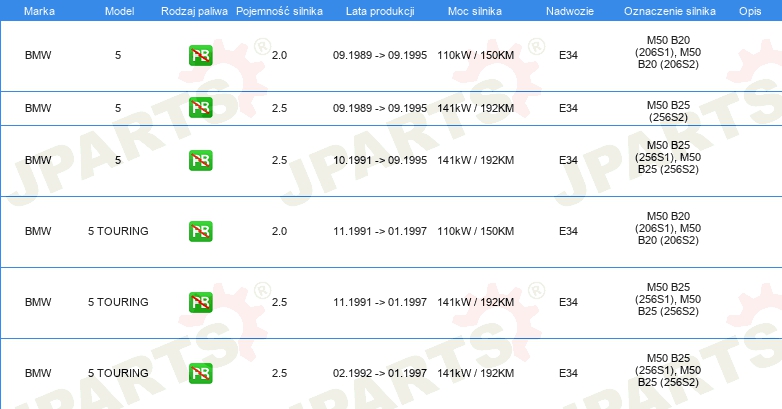Select the Nadwozie column header
Screen dimensions: 782x409
(570, 11)
